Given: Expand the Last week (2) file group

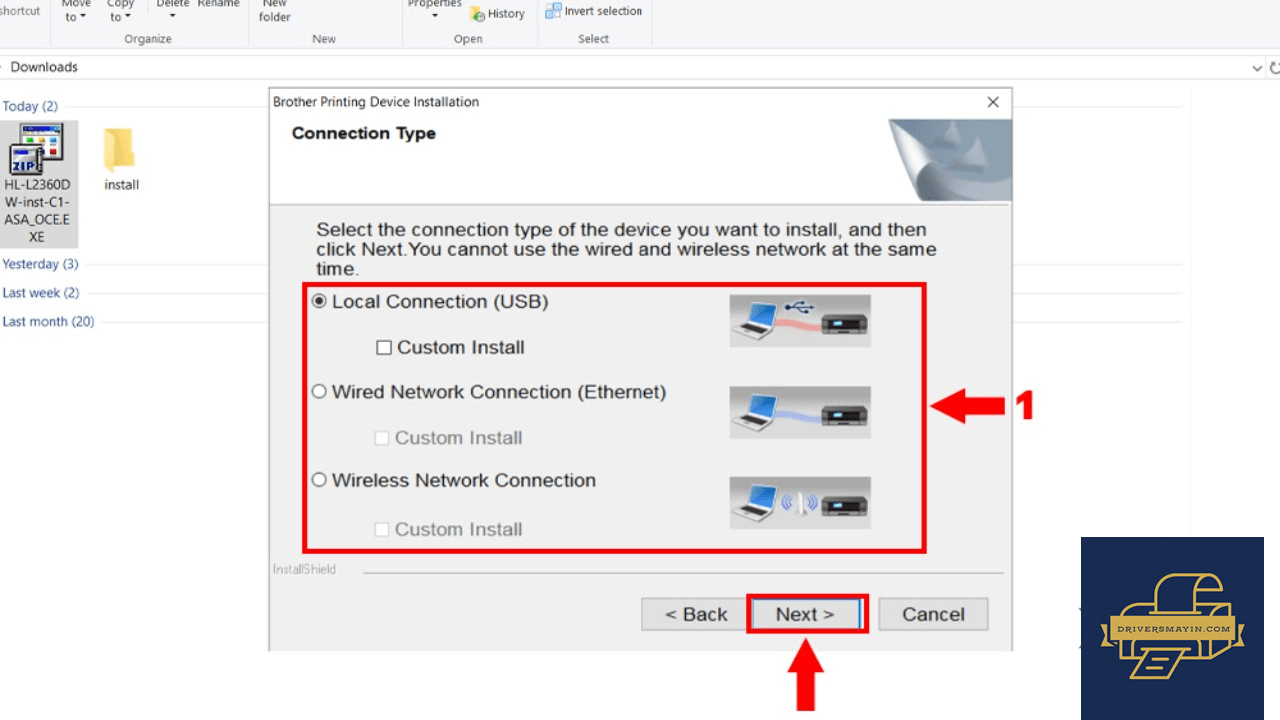Looking at the screenshot, I should point(40,293).
